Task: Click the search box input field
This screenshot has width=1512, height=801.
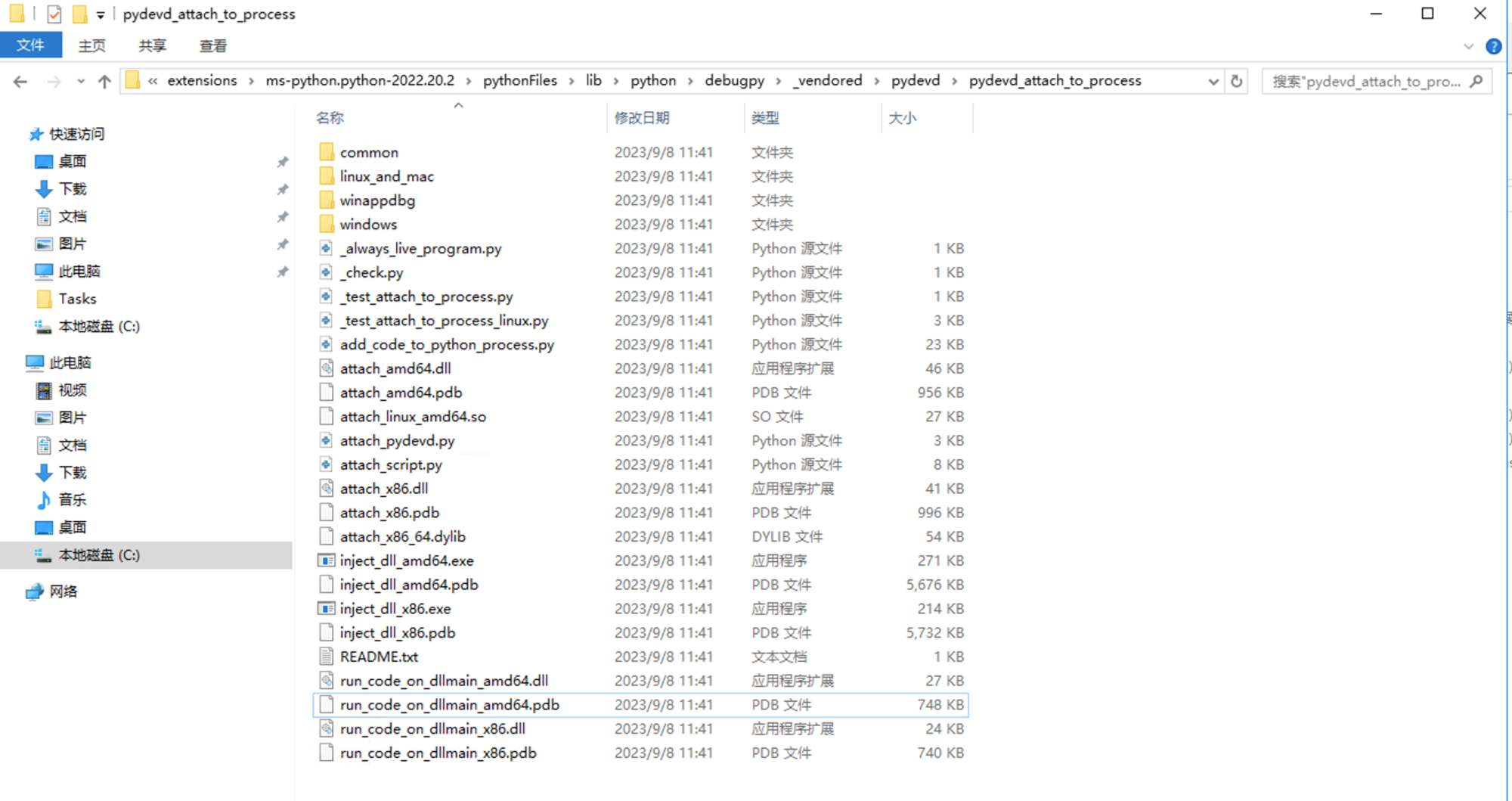Action: (1365, 81)
